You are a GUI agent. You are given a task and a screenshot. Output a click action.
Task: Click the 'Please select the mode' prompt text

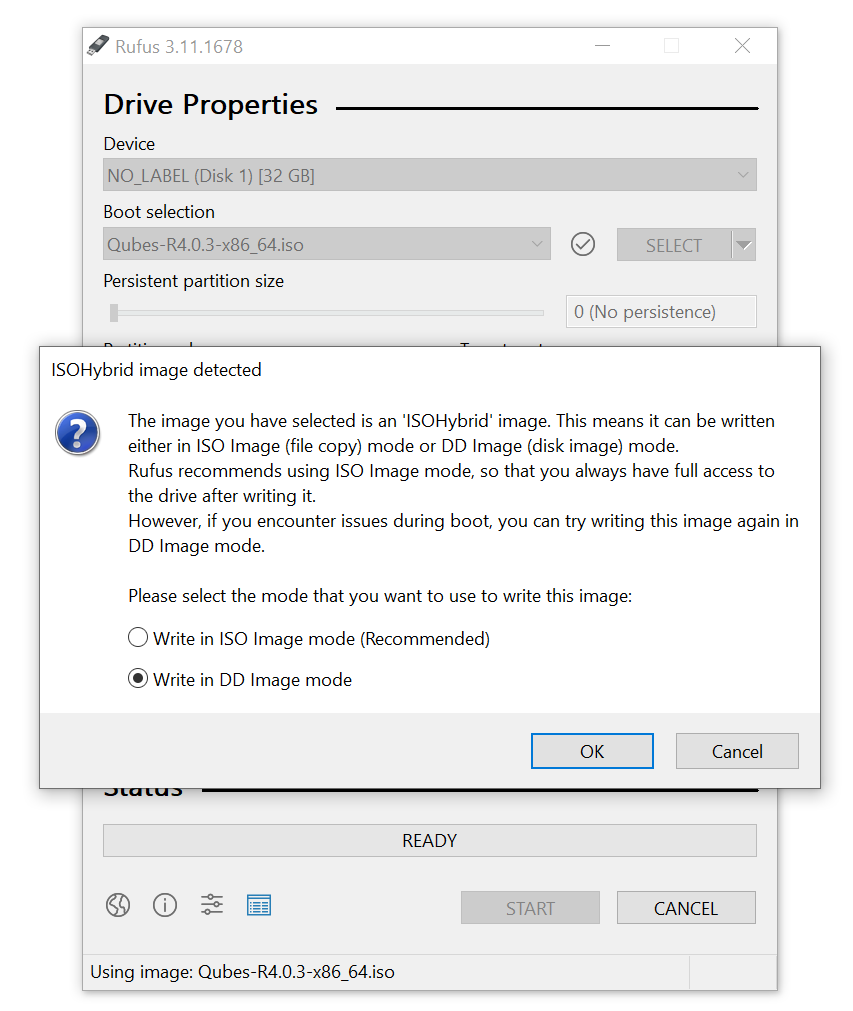point(380,596)
